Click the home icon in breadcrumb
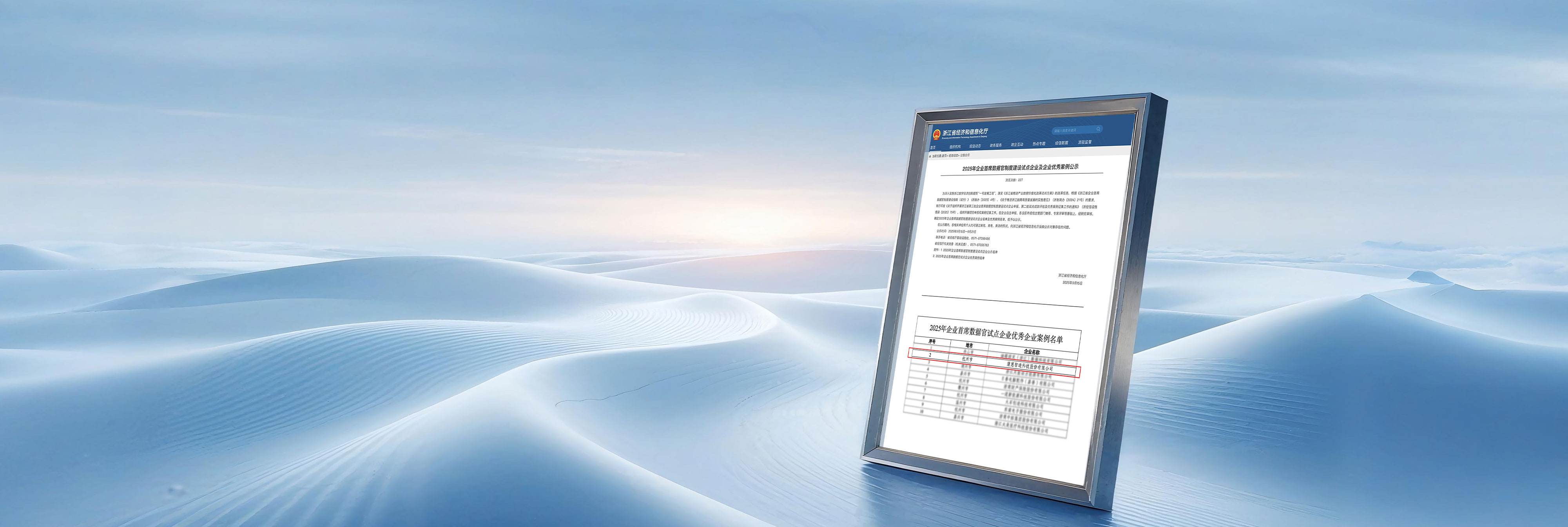Image resolution: width=1568 pixels, height=527 pixels. [930, 156]
